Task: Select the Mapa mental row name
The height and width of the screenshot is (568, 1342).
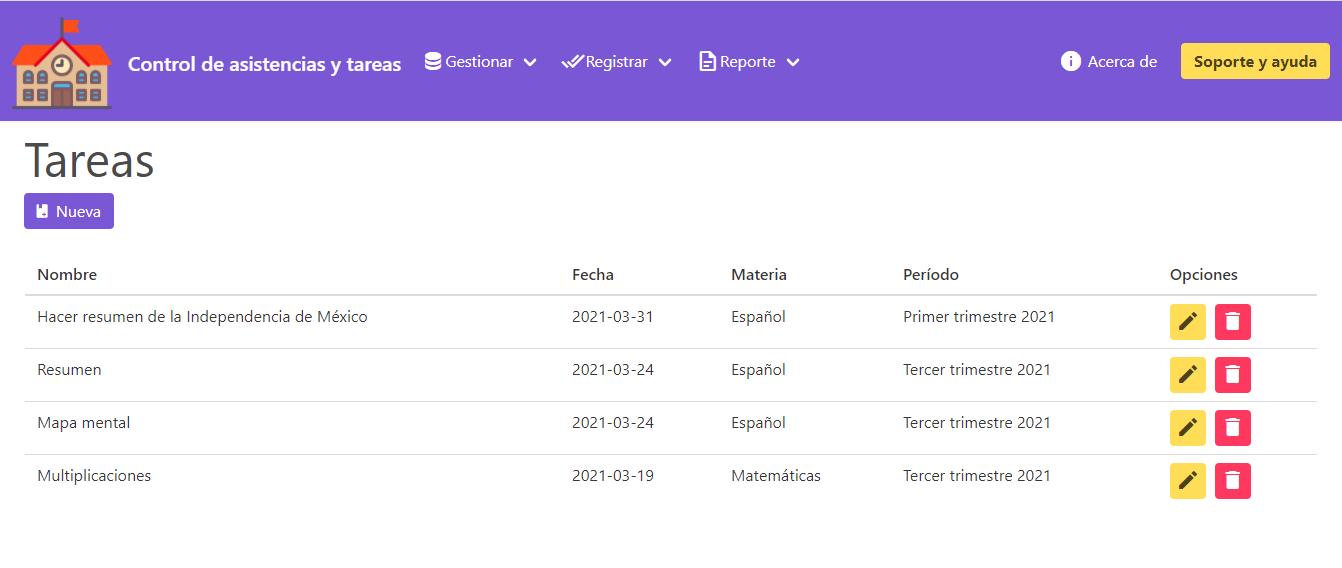Action: [x=84, y=422]
